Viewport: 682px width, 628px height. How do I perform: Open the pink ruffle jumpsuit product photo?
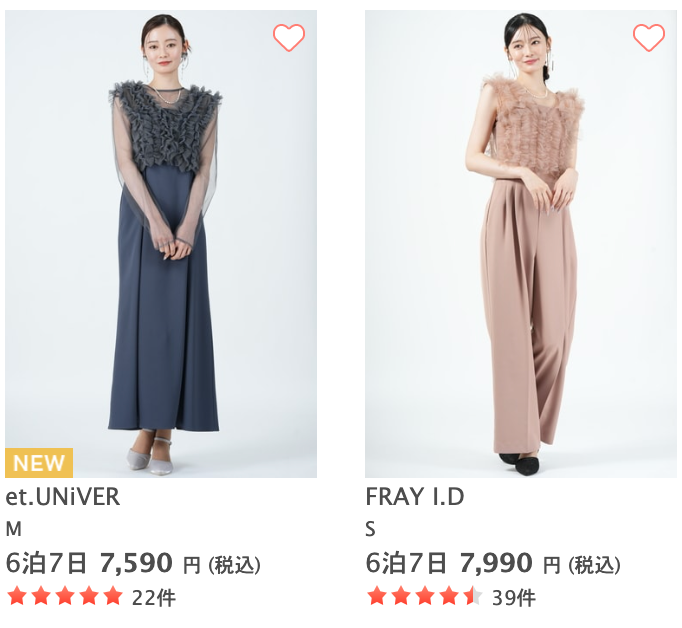[x=521, y=244]
